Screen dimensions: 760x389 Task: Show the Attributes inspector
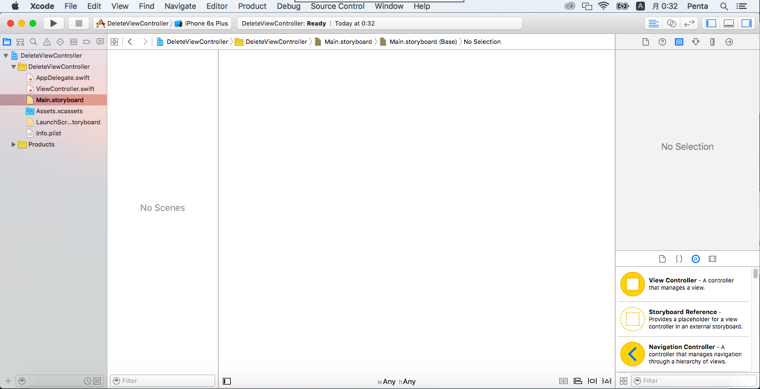(x=696, y=42)
